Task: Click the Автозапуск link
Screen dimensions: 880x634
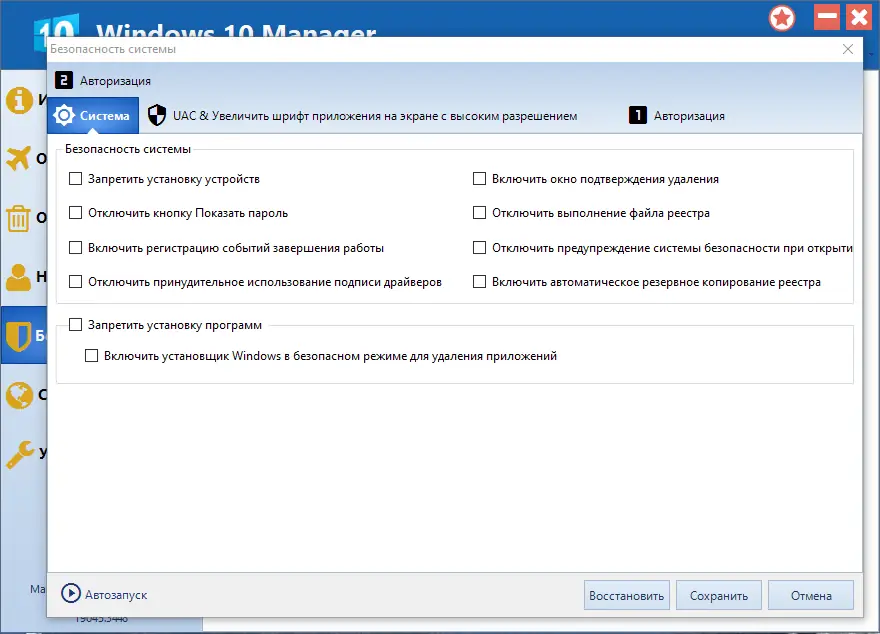Action: [x=116, y=595]
